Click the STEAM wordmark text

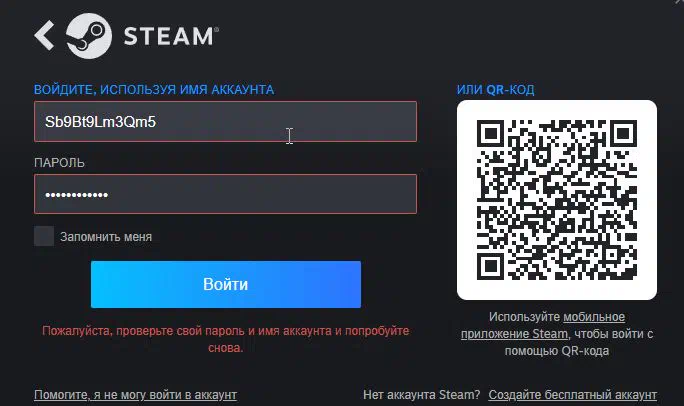[171, 36]
